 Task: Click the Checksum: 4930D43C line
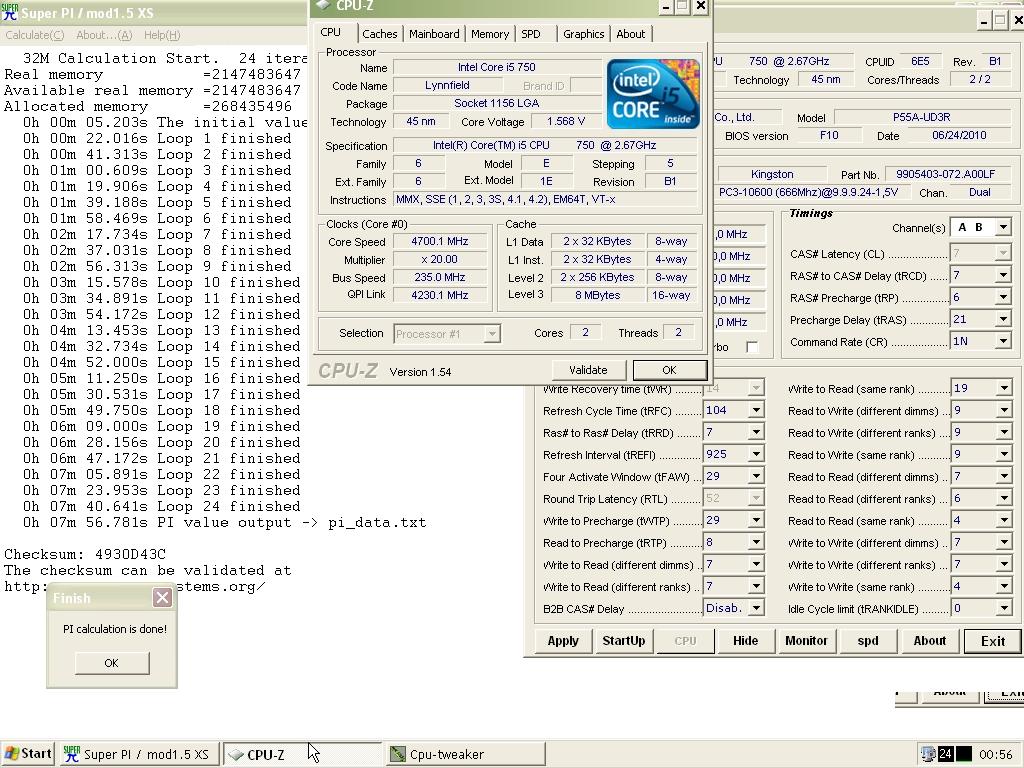[85, 554]
